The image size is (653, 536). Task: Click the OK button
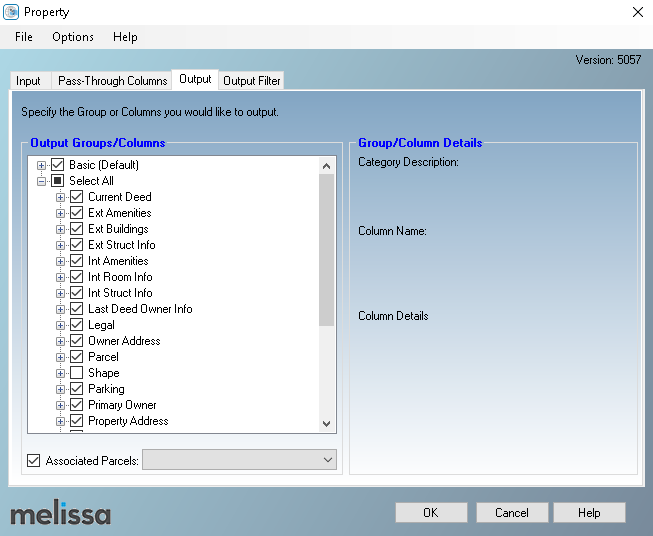tap(430, 513)
